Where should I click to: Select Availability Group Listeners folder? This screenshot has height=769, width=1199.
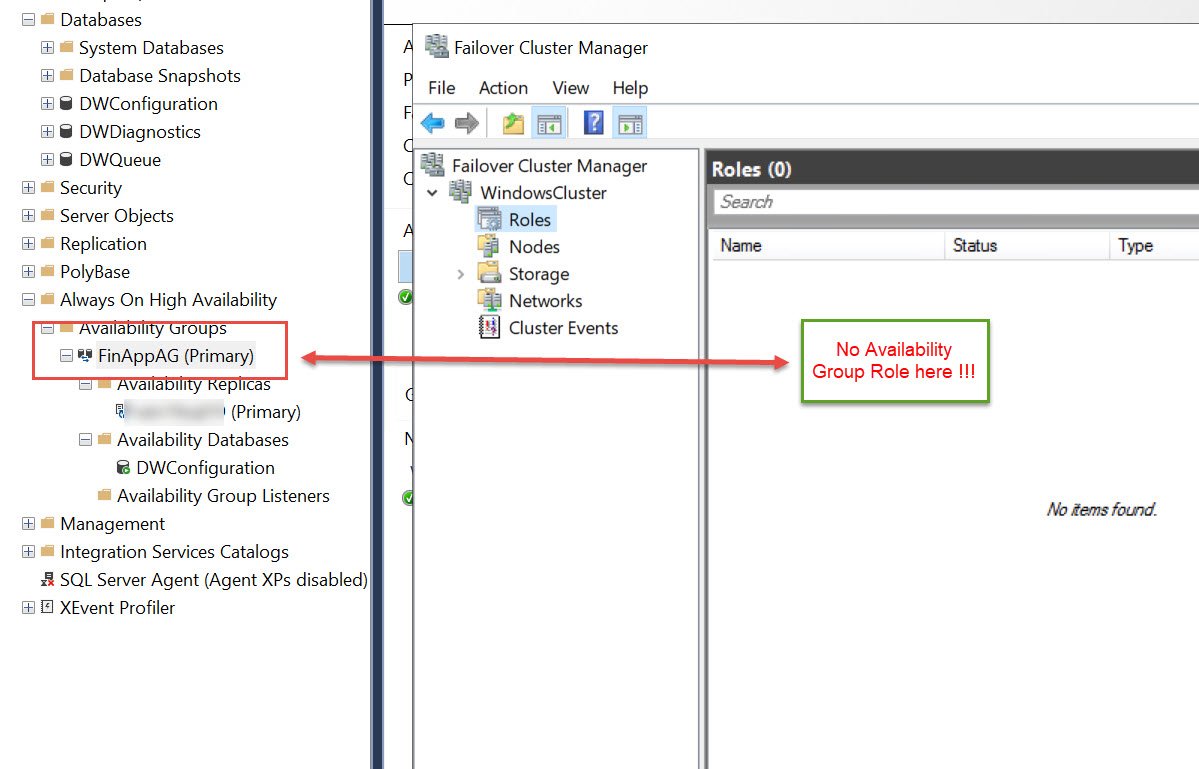pos(223,495)
